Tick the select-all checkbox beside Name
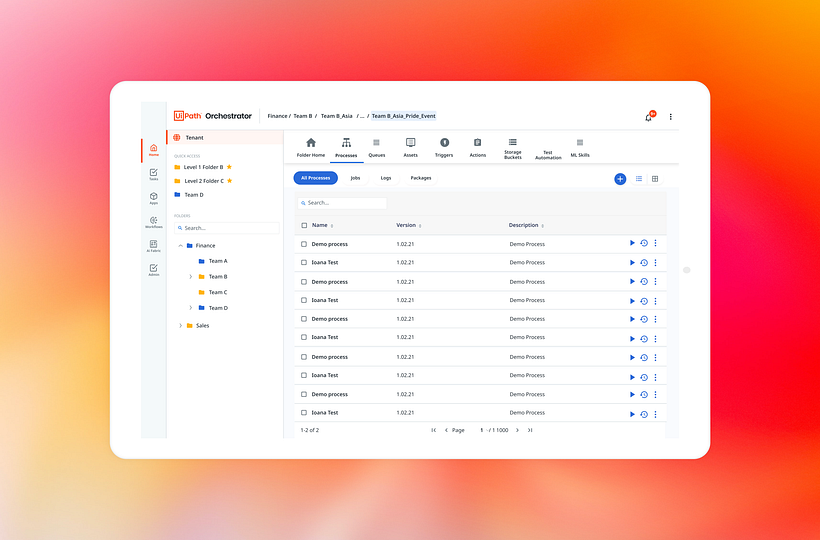The width and height of the screenshot is (820, 540). [x=304, y=225]
